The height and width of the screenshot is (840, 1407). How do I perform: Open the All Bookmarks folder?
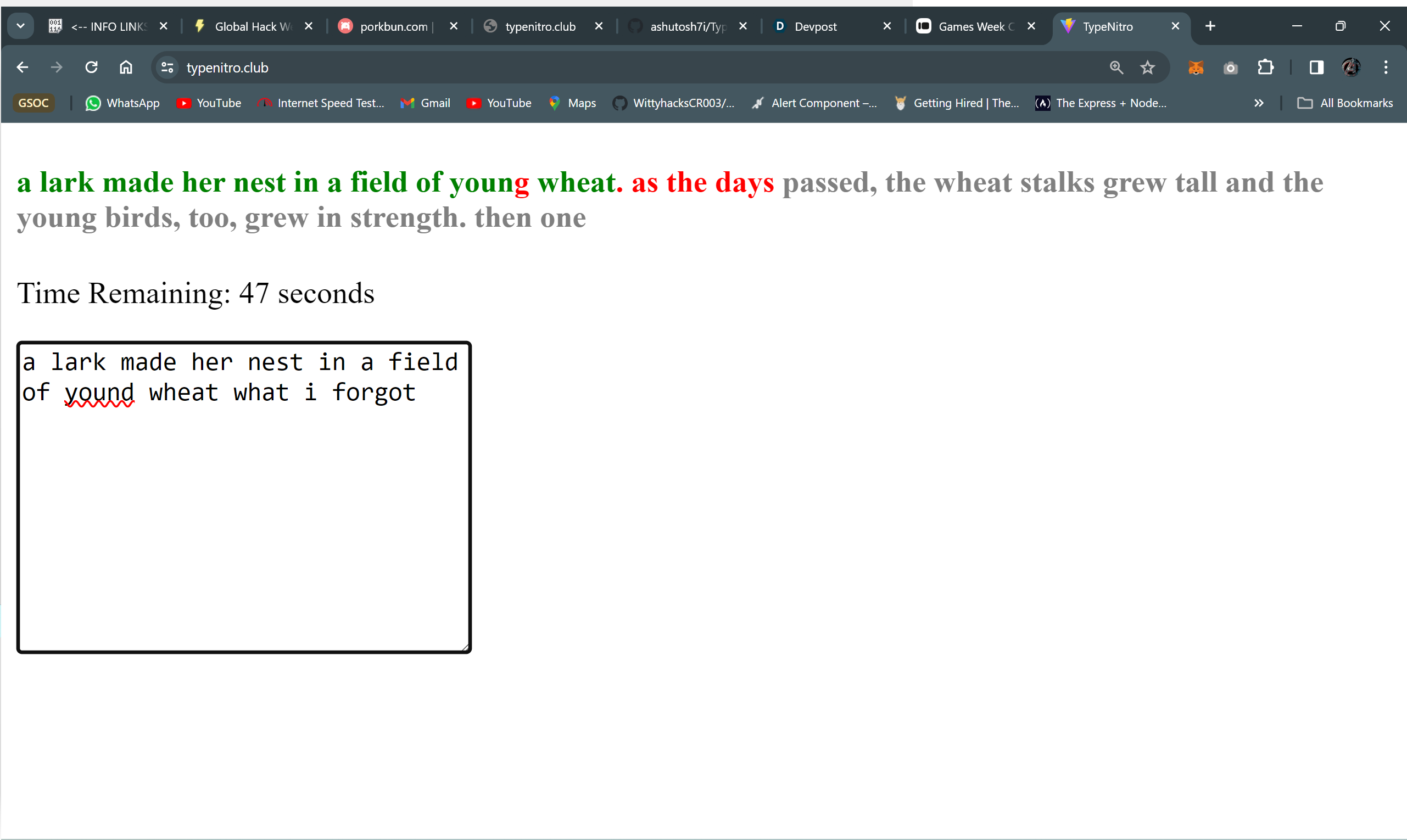[1345, 103]
